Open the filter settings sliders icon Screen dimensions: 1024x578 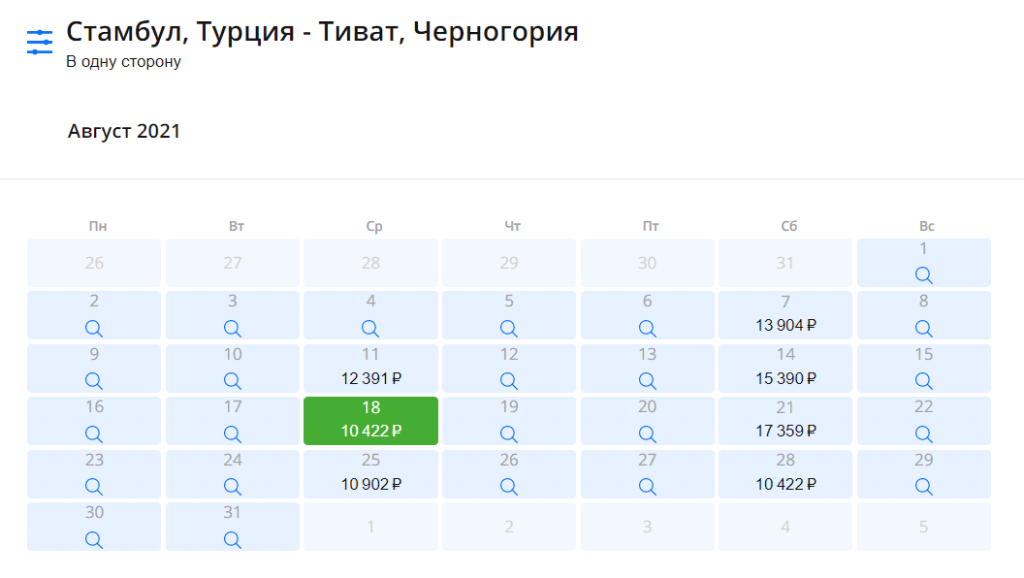39,42
